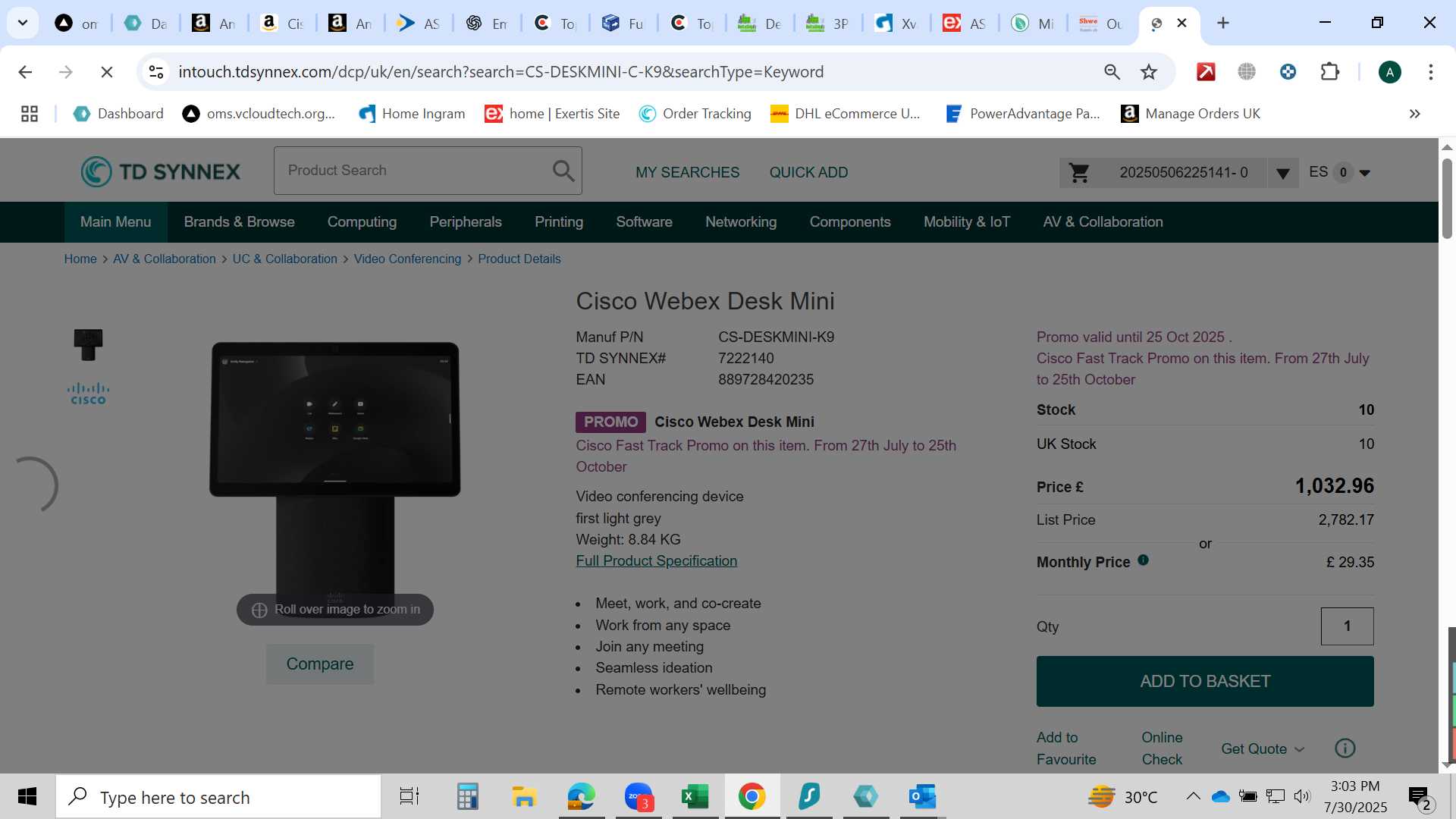Screen dimensions: 1456x819
Task: Click the Monthly Price info icon
Action: coord(1143,560)
